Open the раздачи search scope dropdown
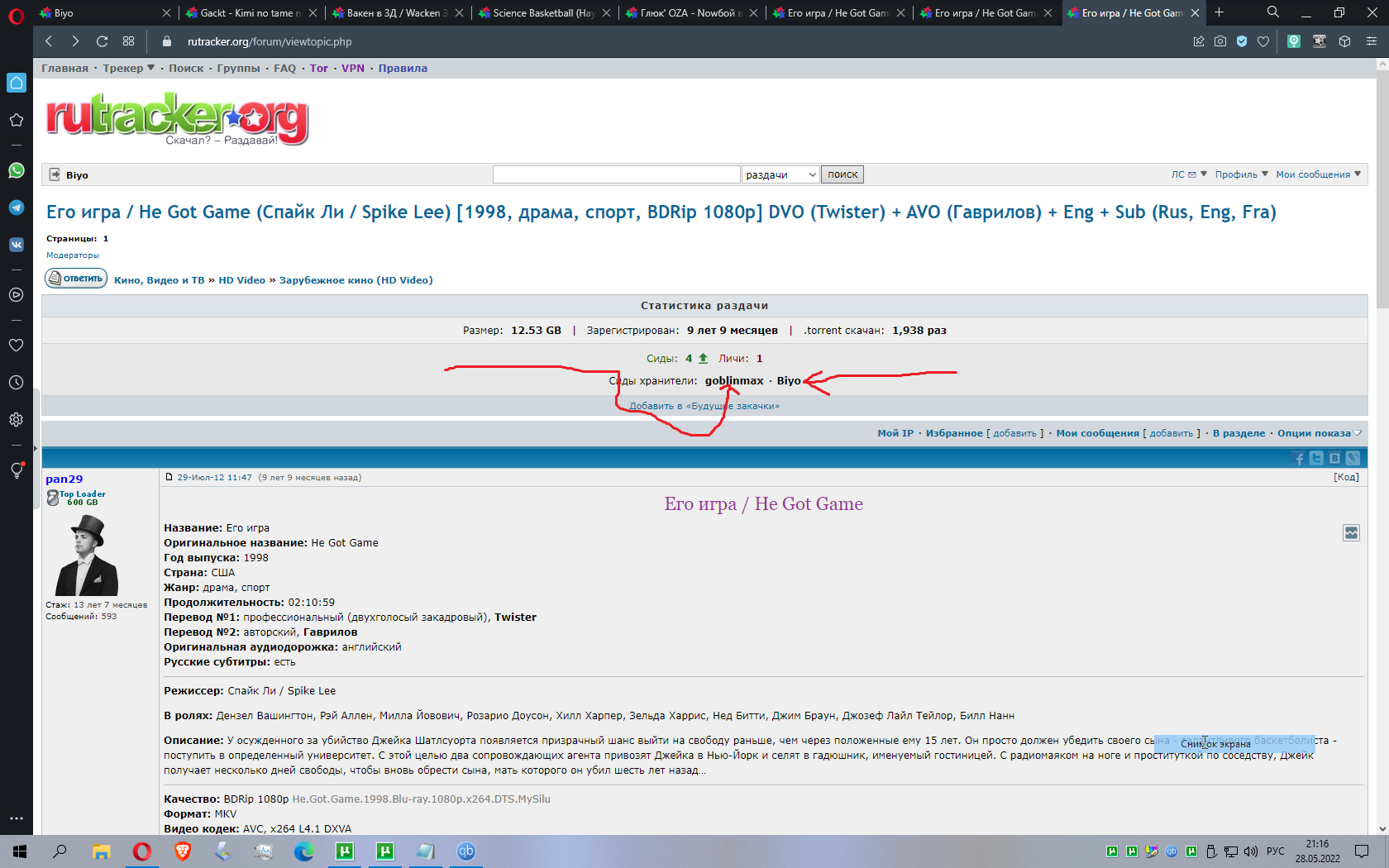 click(780, 174)
